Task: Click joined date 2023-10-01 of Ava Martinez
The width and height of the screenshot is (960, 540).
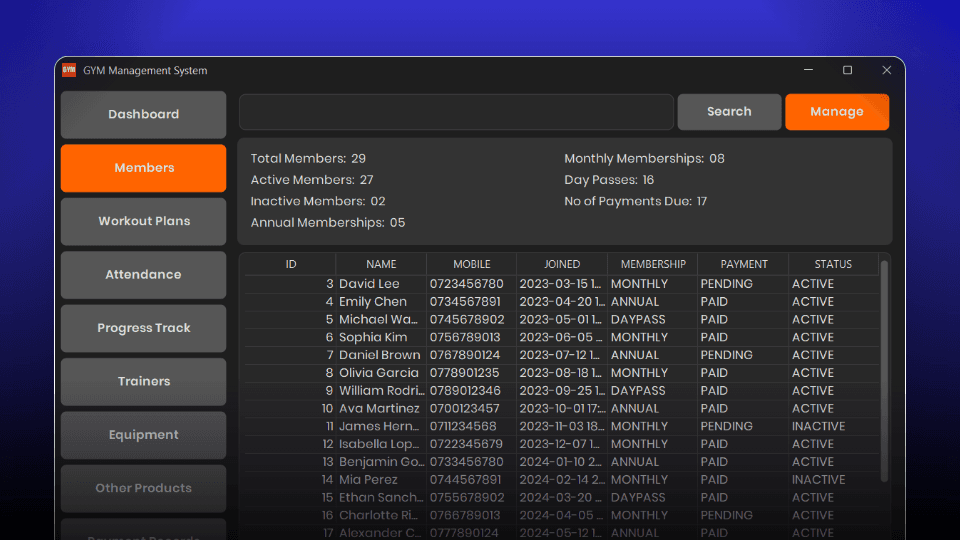Action: [x=562, y=408]
